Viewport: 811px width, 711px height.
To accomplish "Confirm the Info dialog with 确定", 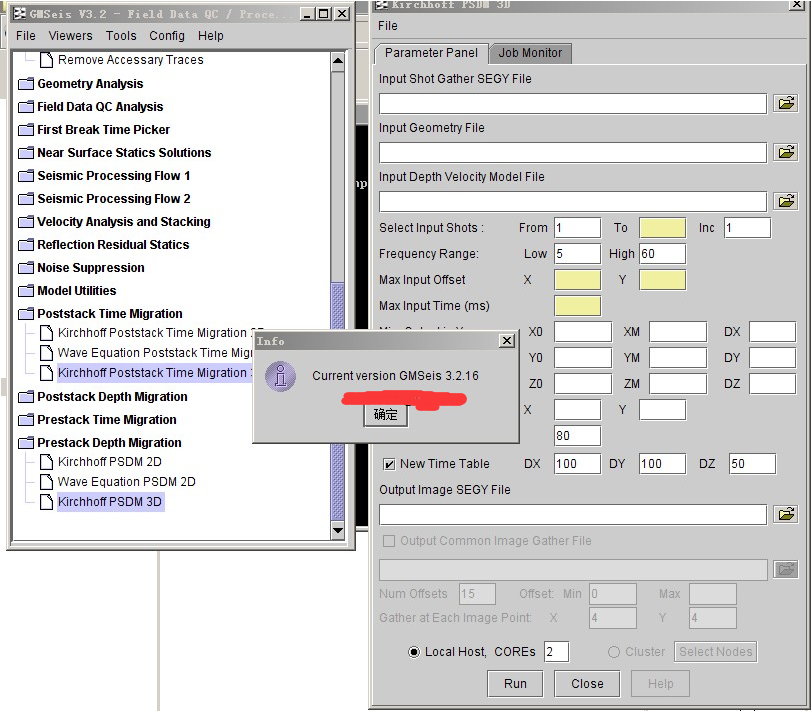I will pos(385,415).
